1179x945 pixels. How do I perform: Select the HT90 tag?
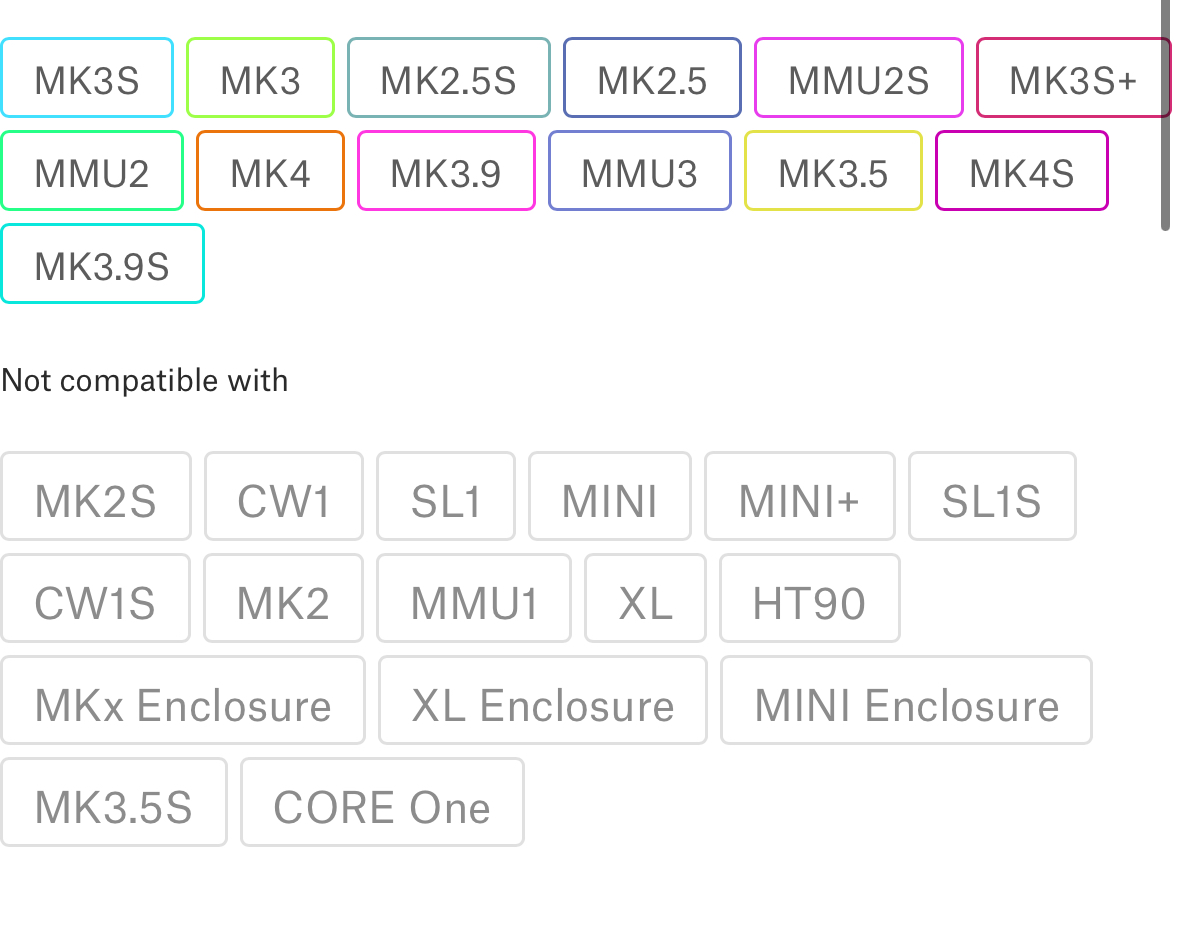tap(810, 598)
